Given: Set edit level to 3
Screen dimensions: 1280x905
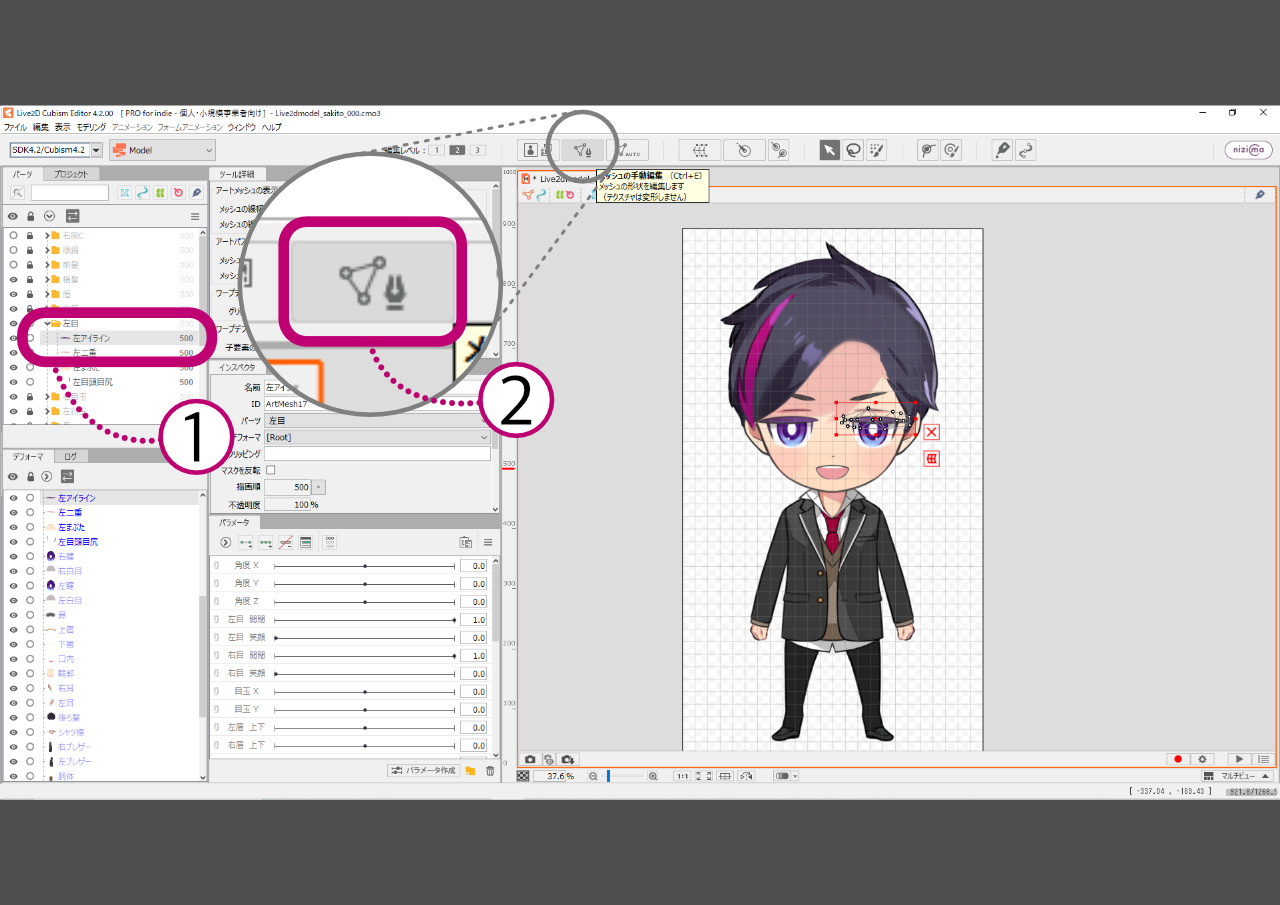Looking at the screenshot, I should (478, 150).
